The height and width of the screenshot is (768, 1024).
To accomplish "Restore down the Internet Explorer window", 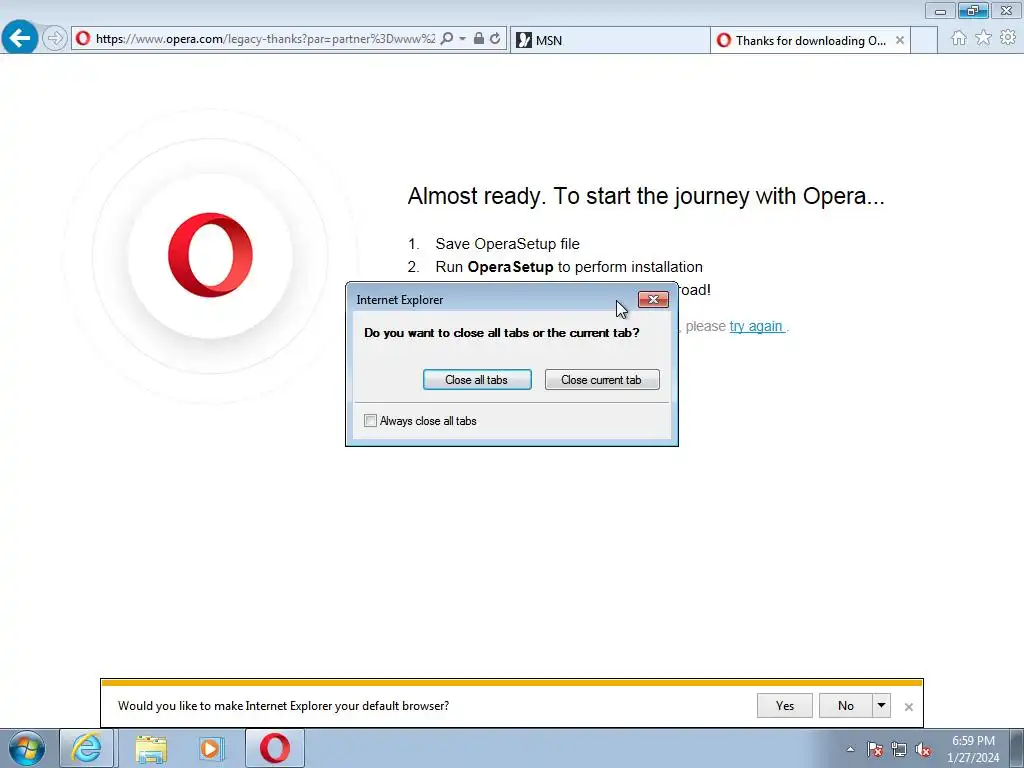I will (973, 10).
